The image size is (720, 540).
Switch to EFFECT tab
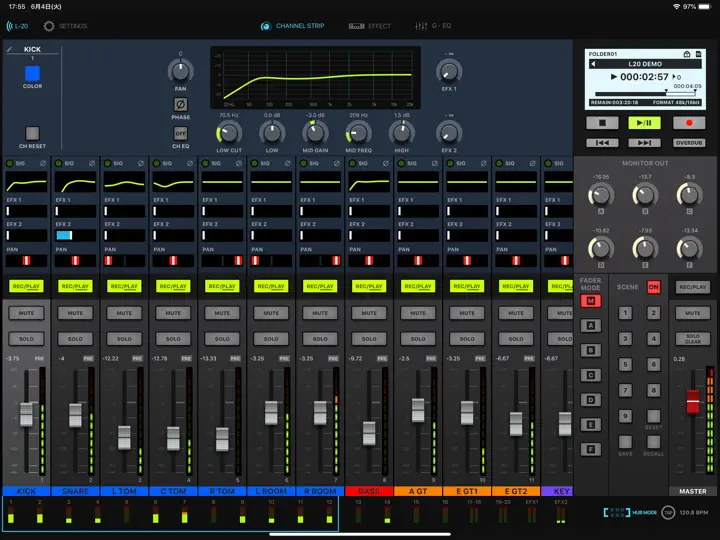[369, 26]
